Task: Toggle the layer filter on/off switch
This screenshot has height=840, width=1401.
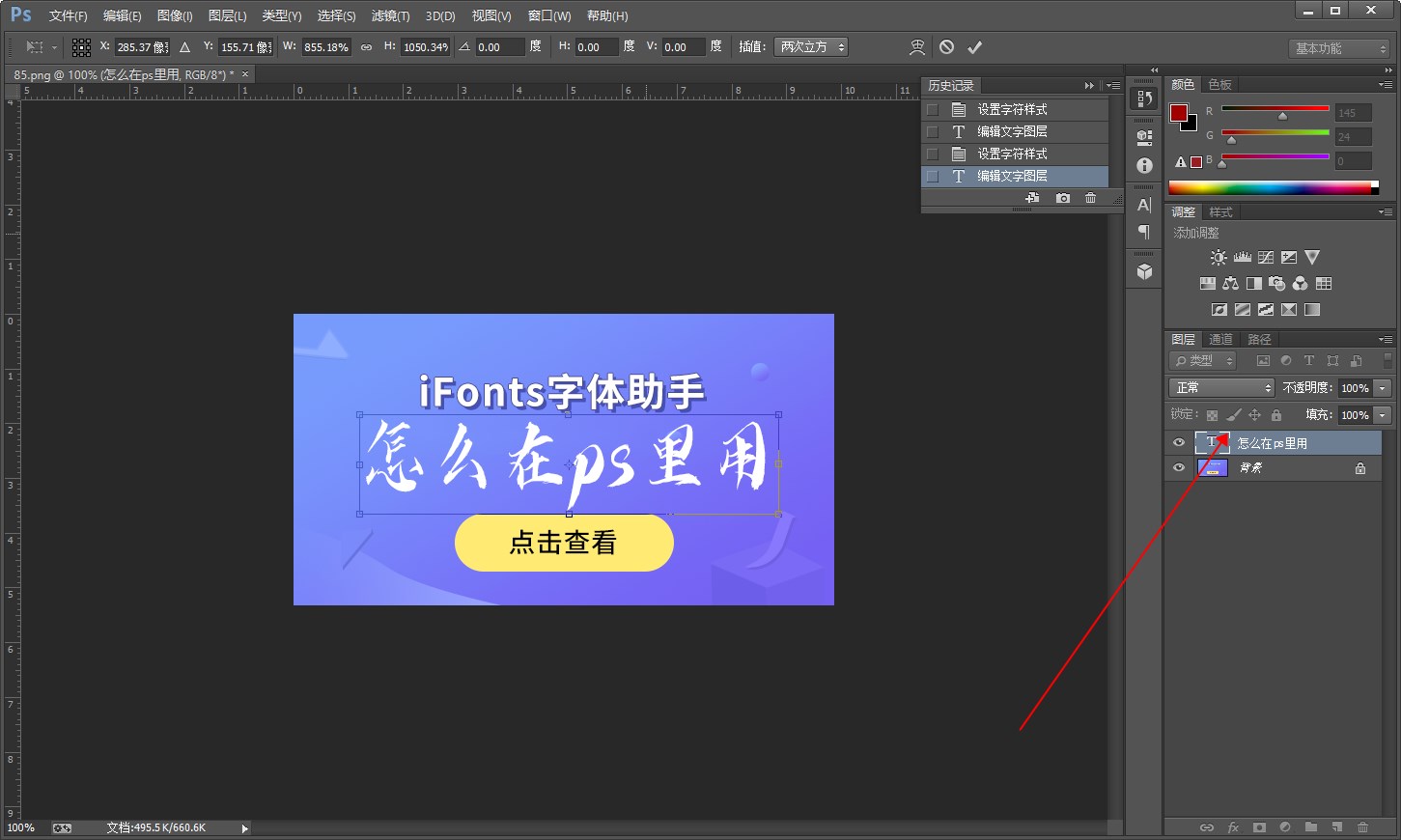Action: coord(1388,360)
